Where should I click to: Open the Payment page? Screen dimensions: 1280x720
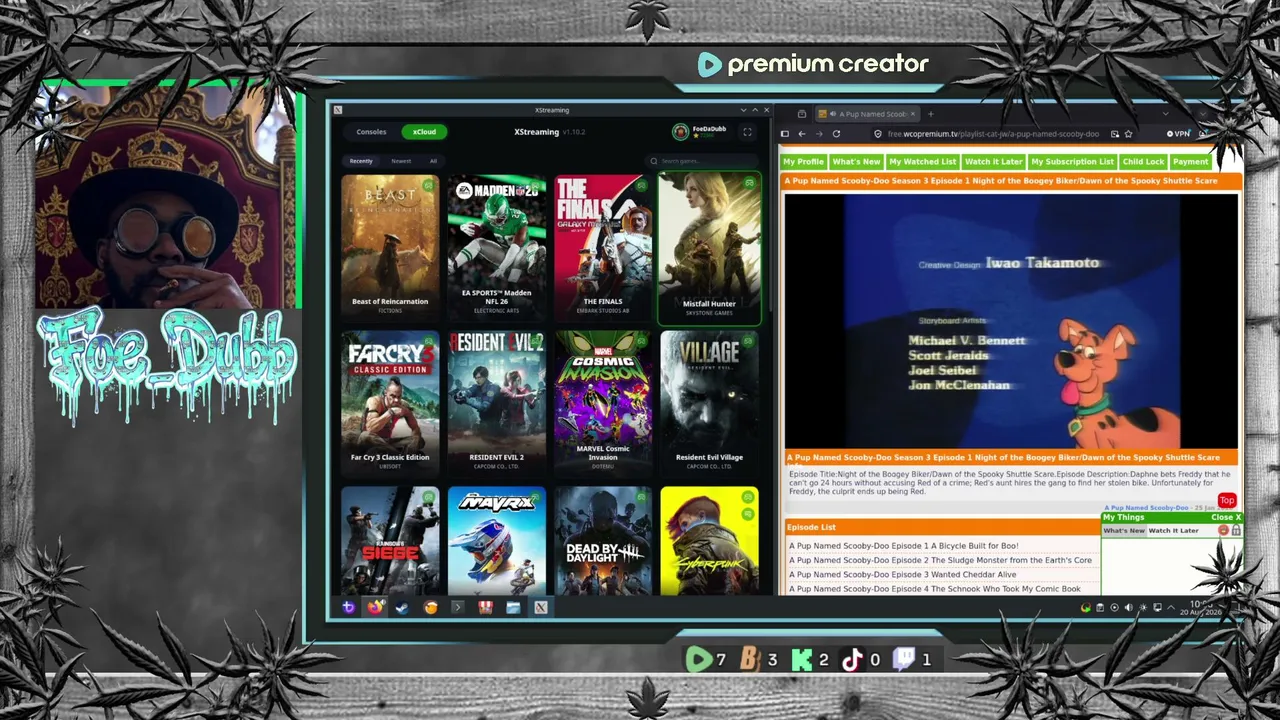coord(1190,162)
